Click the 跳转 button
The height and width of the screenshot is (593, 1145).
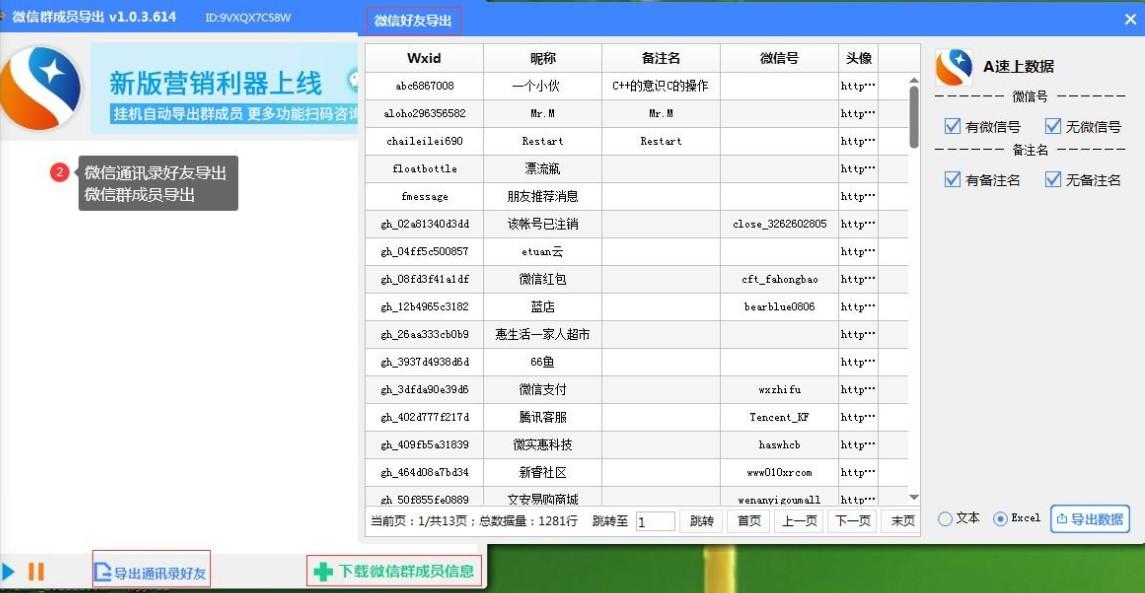click(x=701, y=521)
